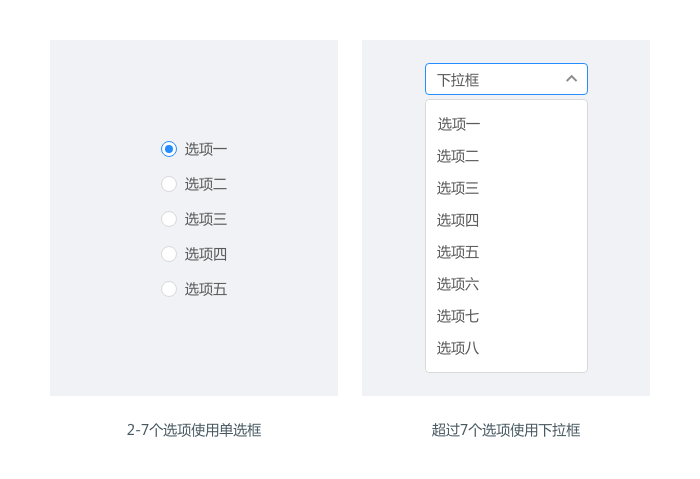Click the 选项五 radio label text
The height and width of the screenshot is (479, 700).
point(206,289)
